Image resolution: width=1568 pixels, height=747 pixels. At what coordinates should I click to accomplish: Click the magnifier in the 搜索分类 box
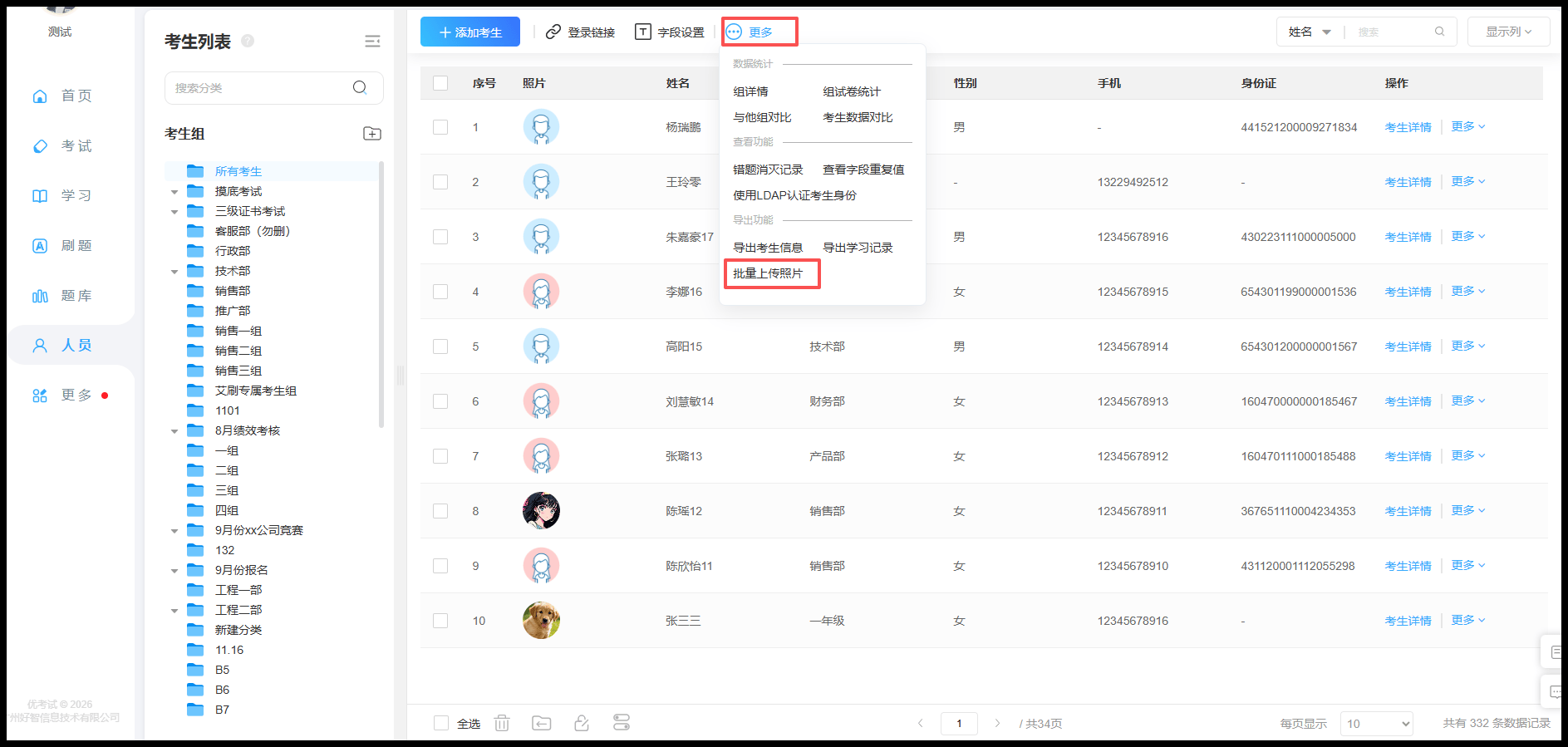(x=360, y=88)
